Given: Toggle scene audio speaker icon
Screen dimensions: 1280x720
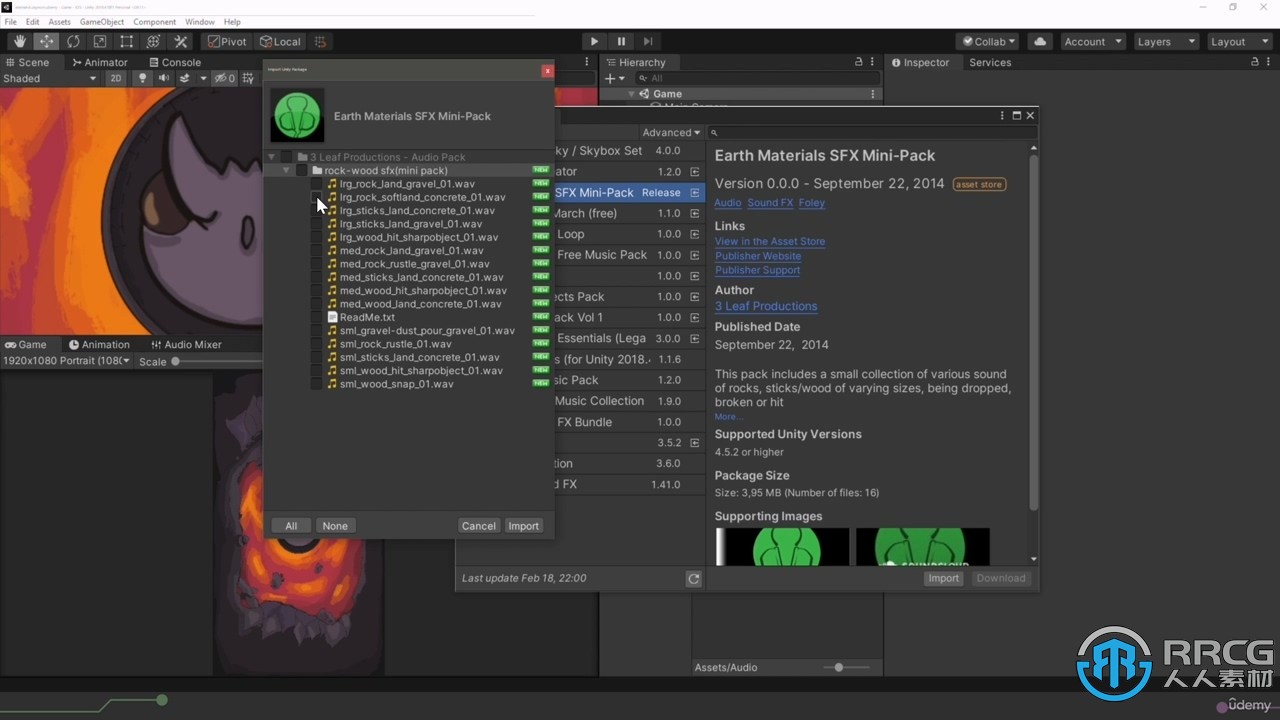Looking at the screenshot, I should click(163, 78).
